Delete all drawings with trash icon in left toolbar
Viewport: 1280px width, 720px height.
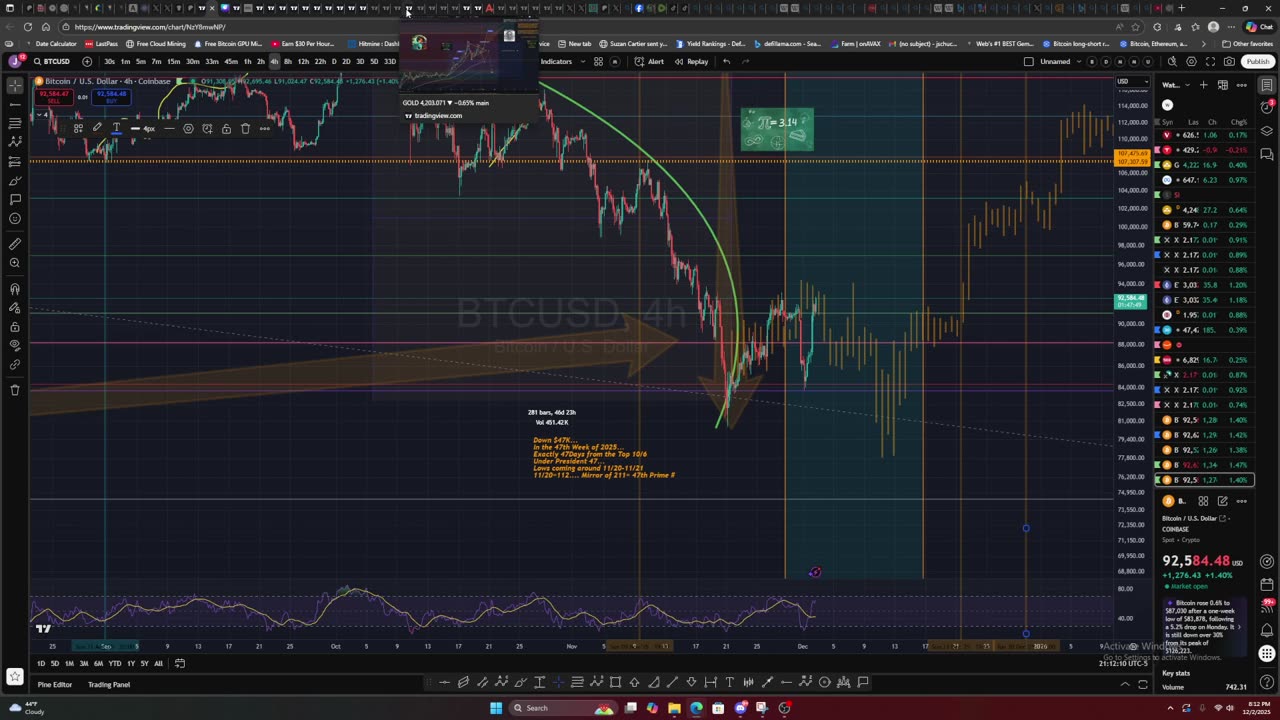[14, 390]
